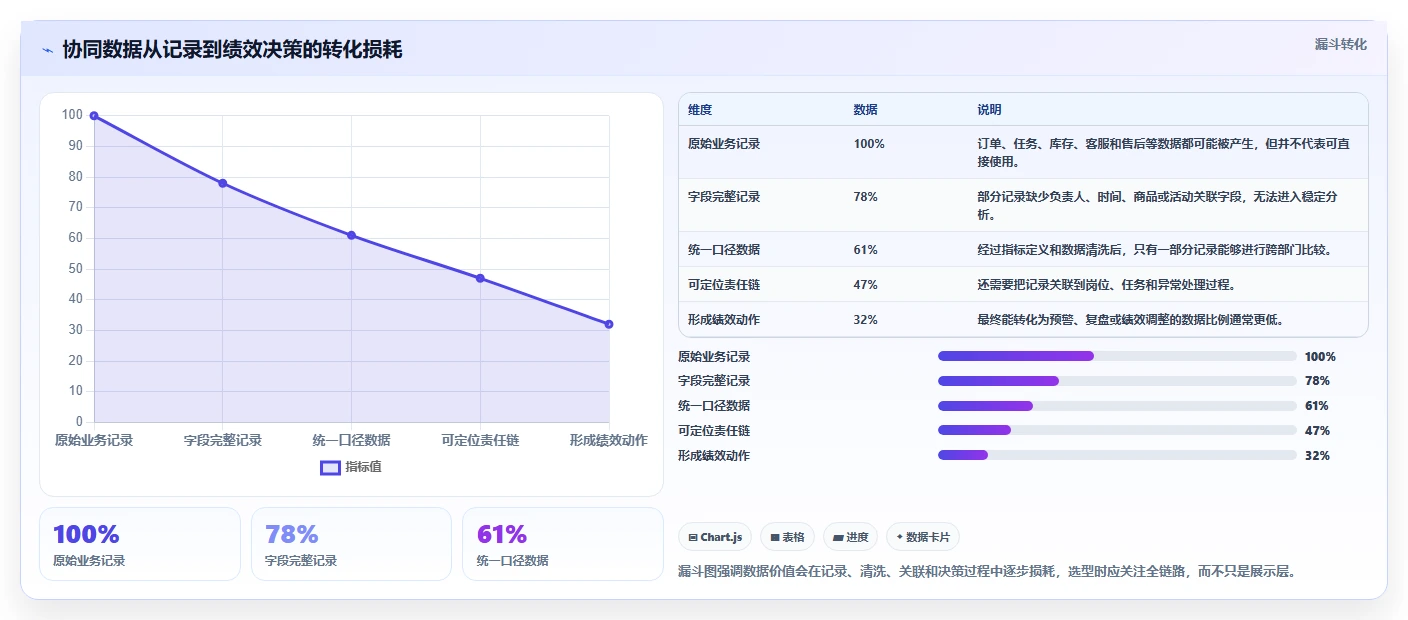Click x-axis label 字段完整记录 under chart

tap(223, 440)
